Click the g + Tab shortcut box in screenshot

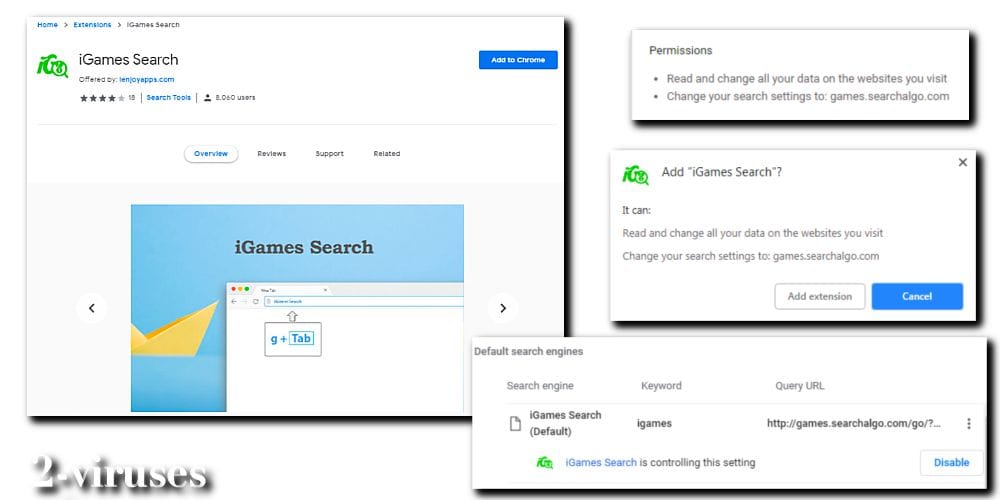293,339
